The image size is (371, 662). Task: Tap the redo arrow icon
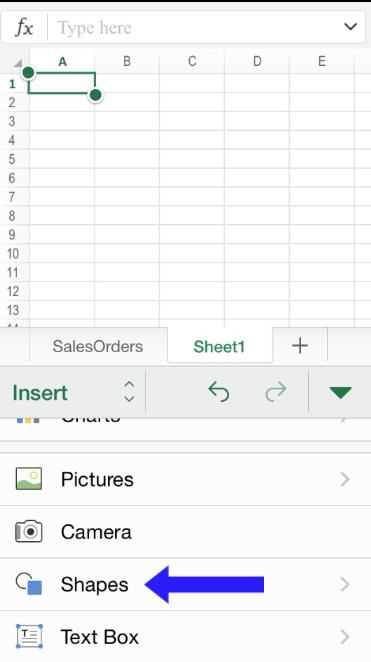276,392
